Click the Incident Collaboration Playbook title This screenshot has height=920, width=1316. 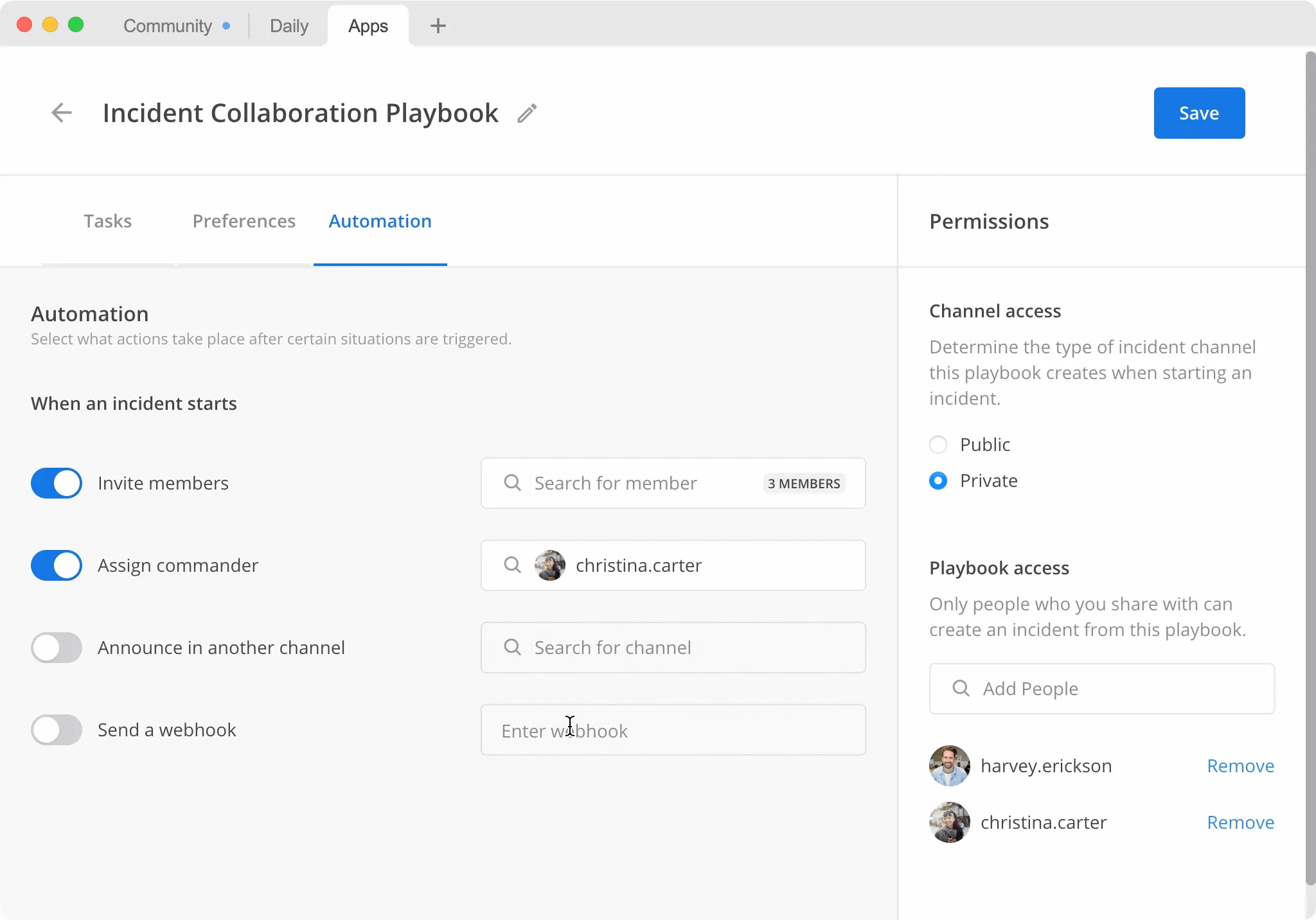(301, 113)
